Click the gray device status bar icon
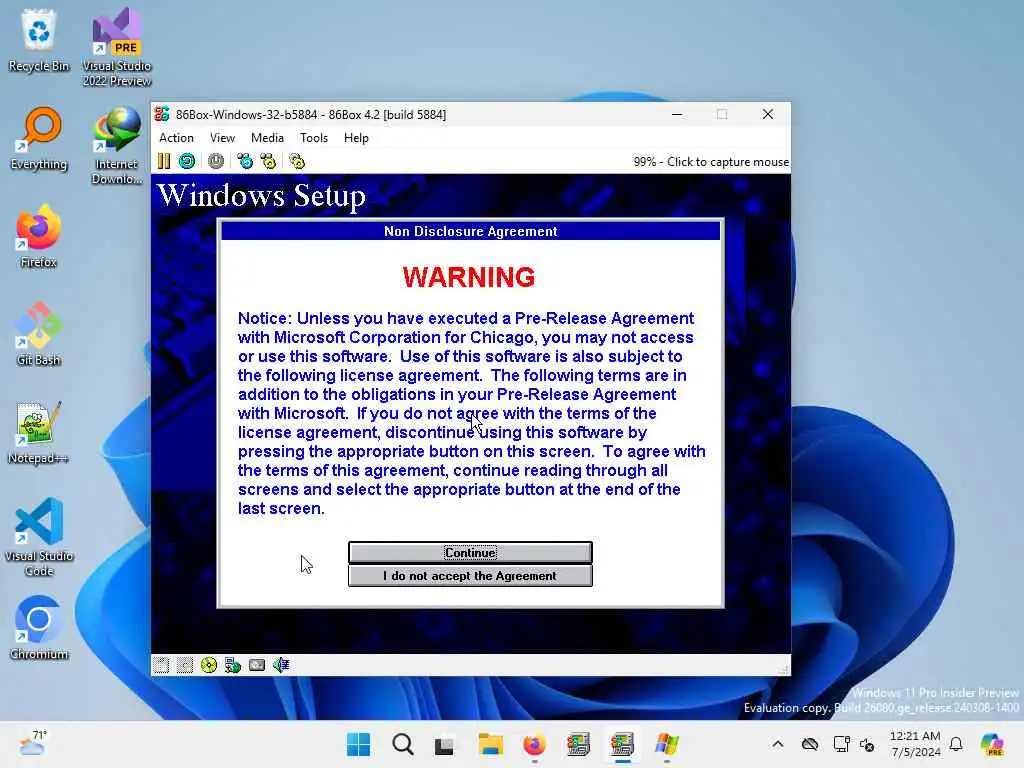The height and width of the screenshot is (768, 1024). (257, 665)
